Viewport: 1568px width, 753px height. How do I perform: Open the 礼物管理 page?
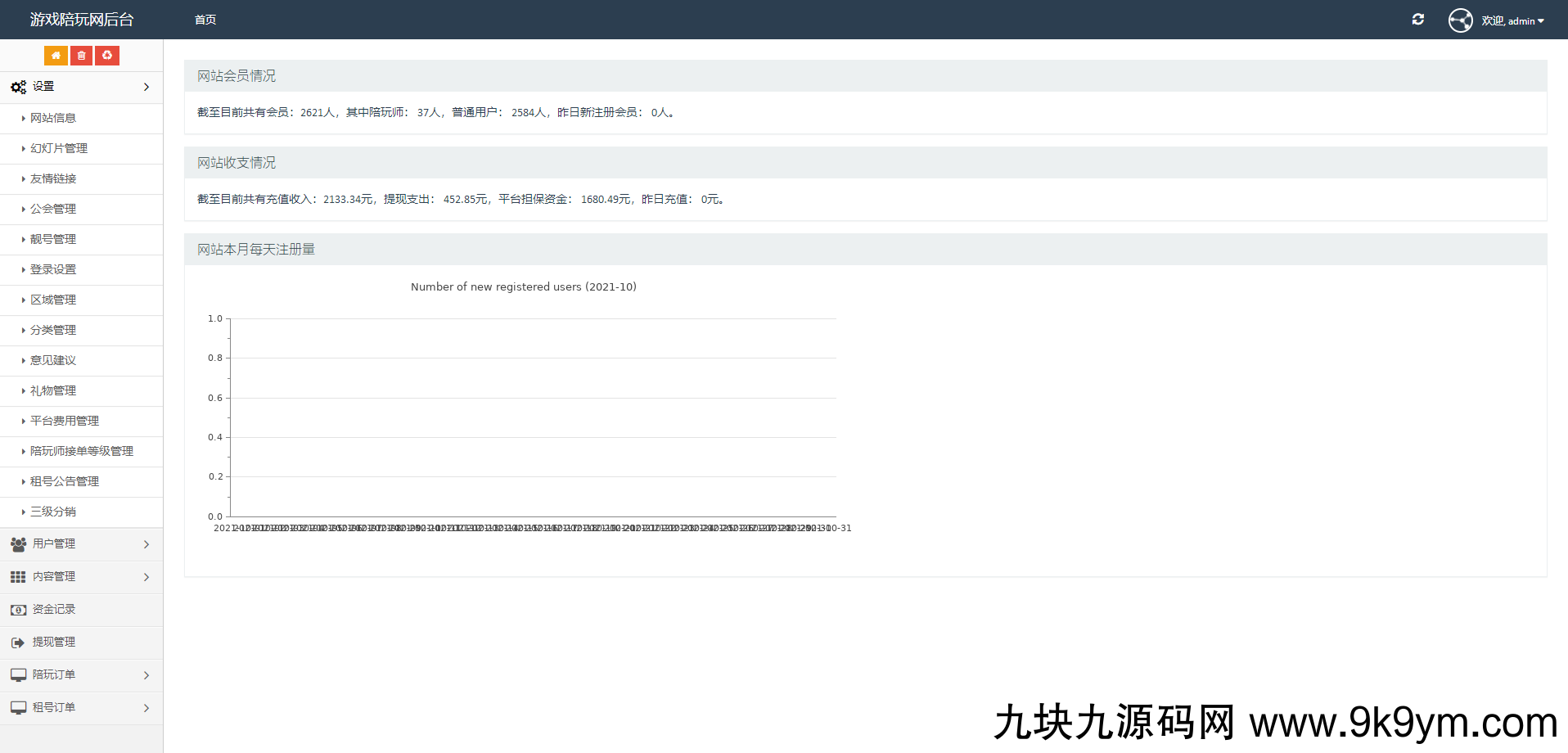point(52,390)
